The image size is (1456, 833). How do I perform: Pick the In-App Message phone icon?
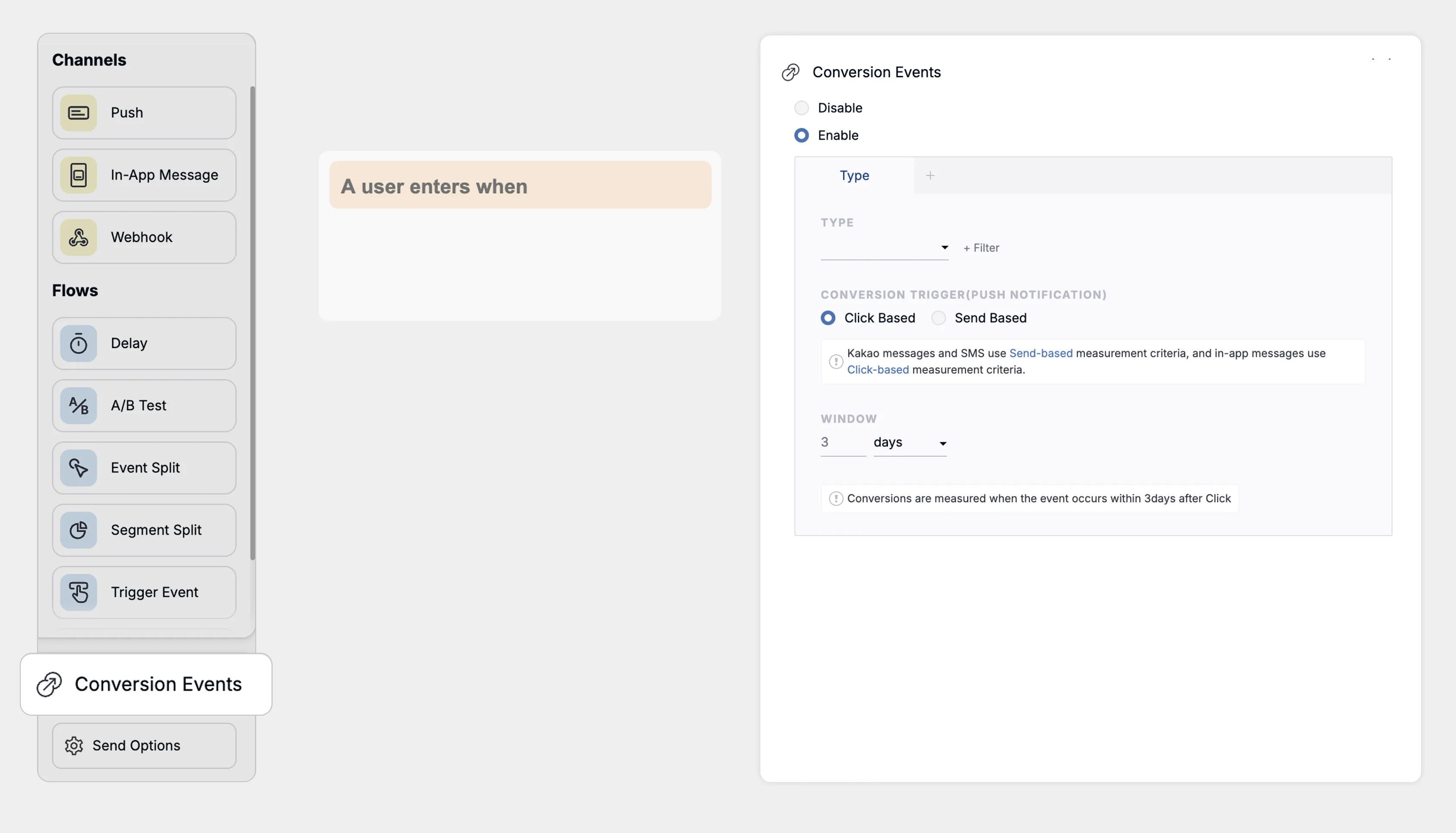(78, 175)
